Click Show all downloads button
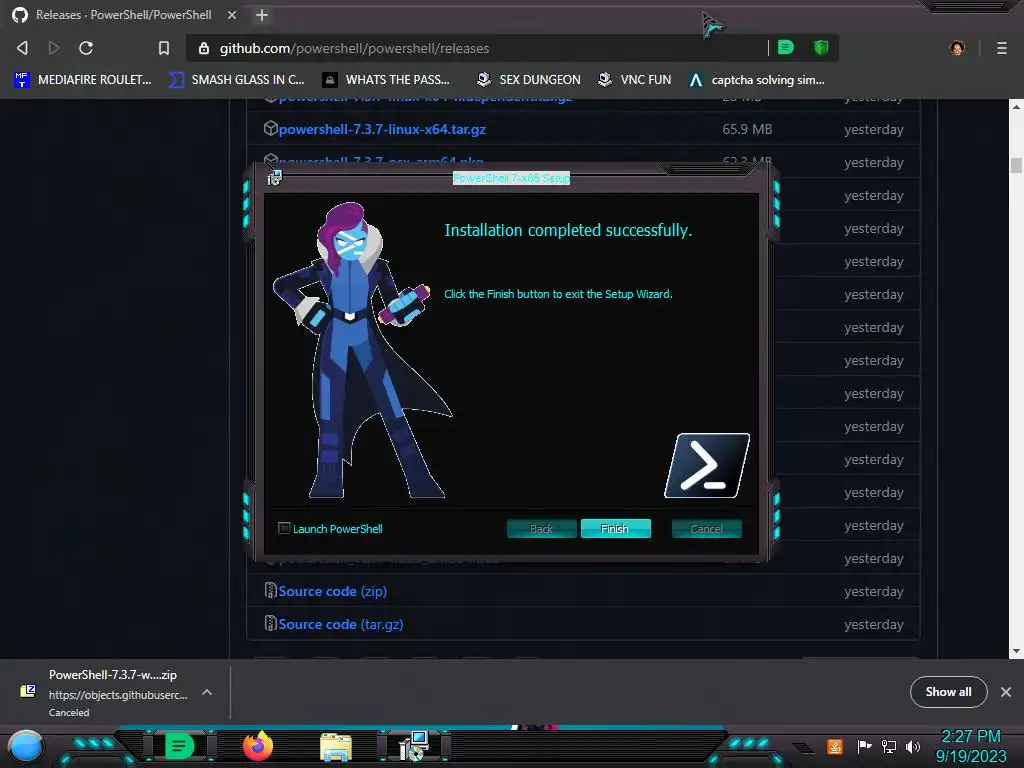 click(948, 692)
